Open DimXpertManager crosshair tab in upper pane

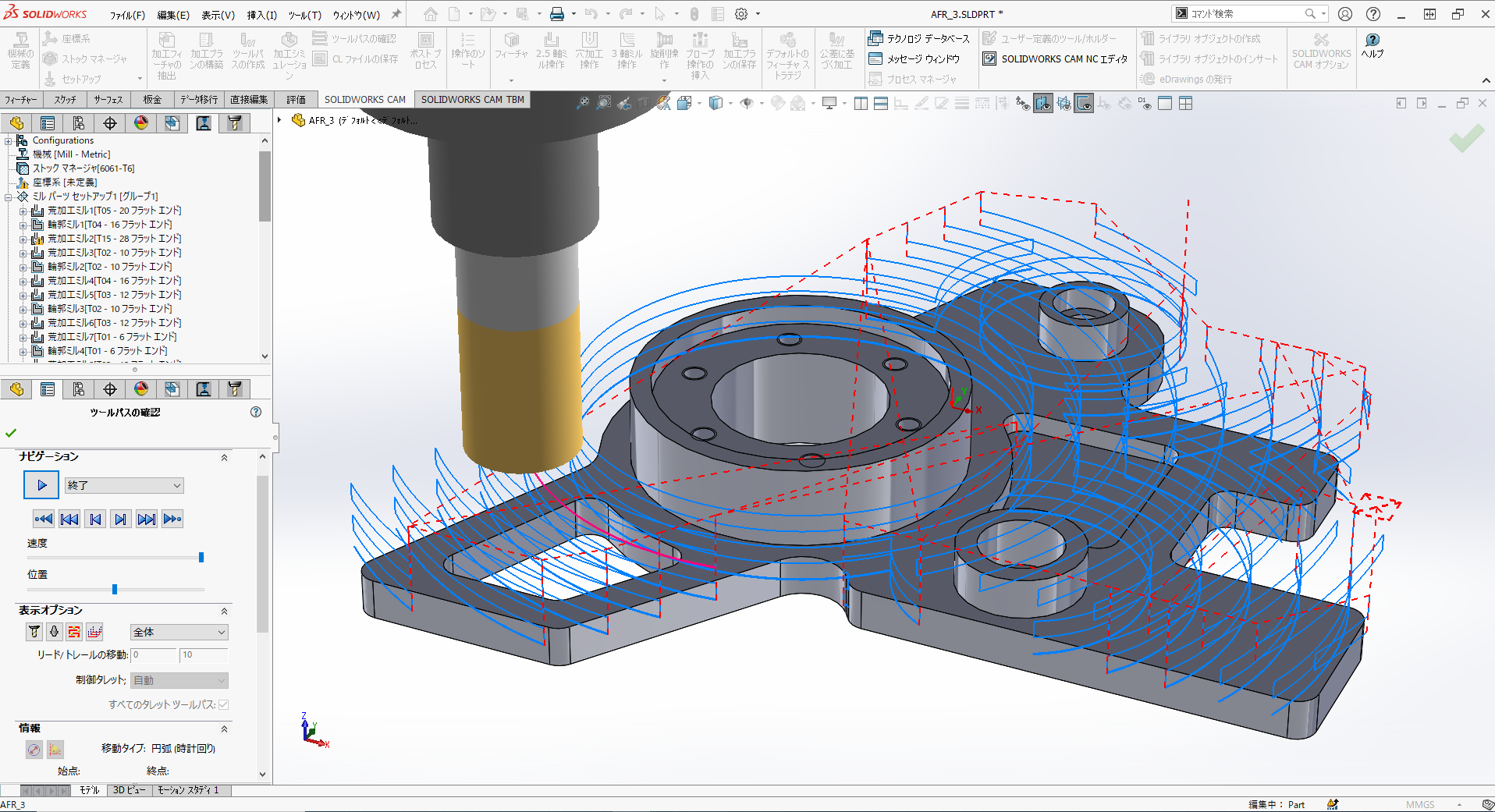point(110,123)
